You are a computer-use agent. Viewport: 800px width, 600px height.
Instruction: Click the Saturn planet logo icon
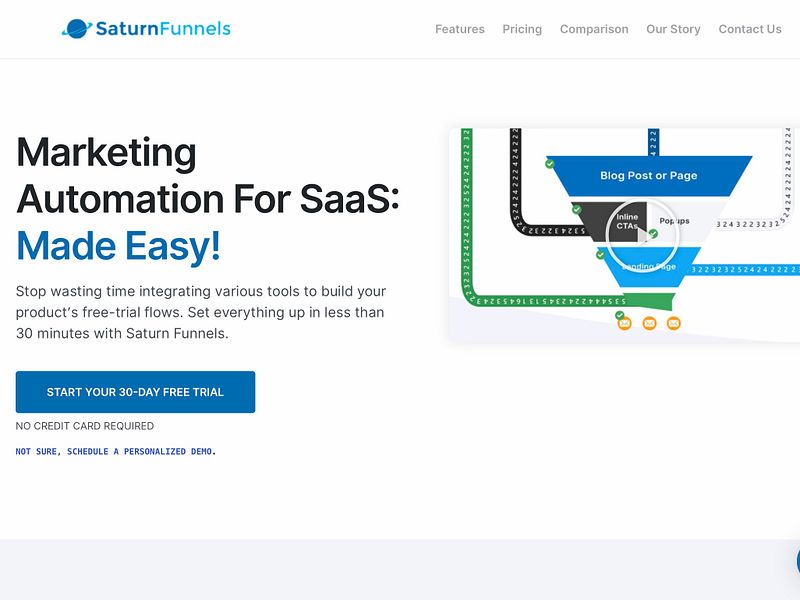[77, 29]
